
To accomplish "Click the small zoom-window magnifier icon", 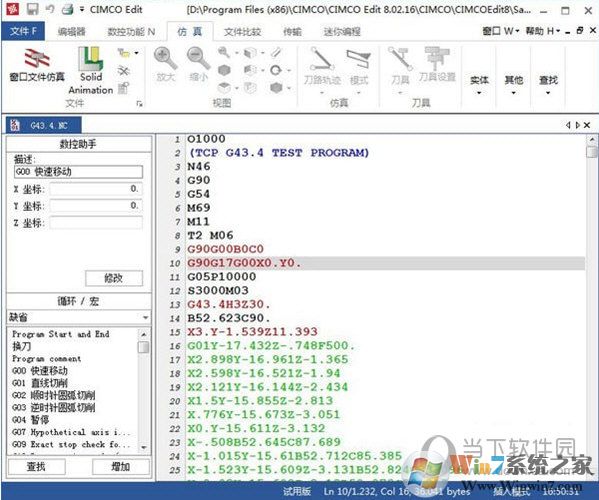I will coord(223,52).
